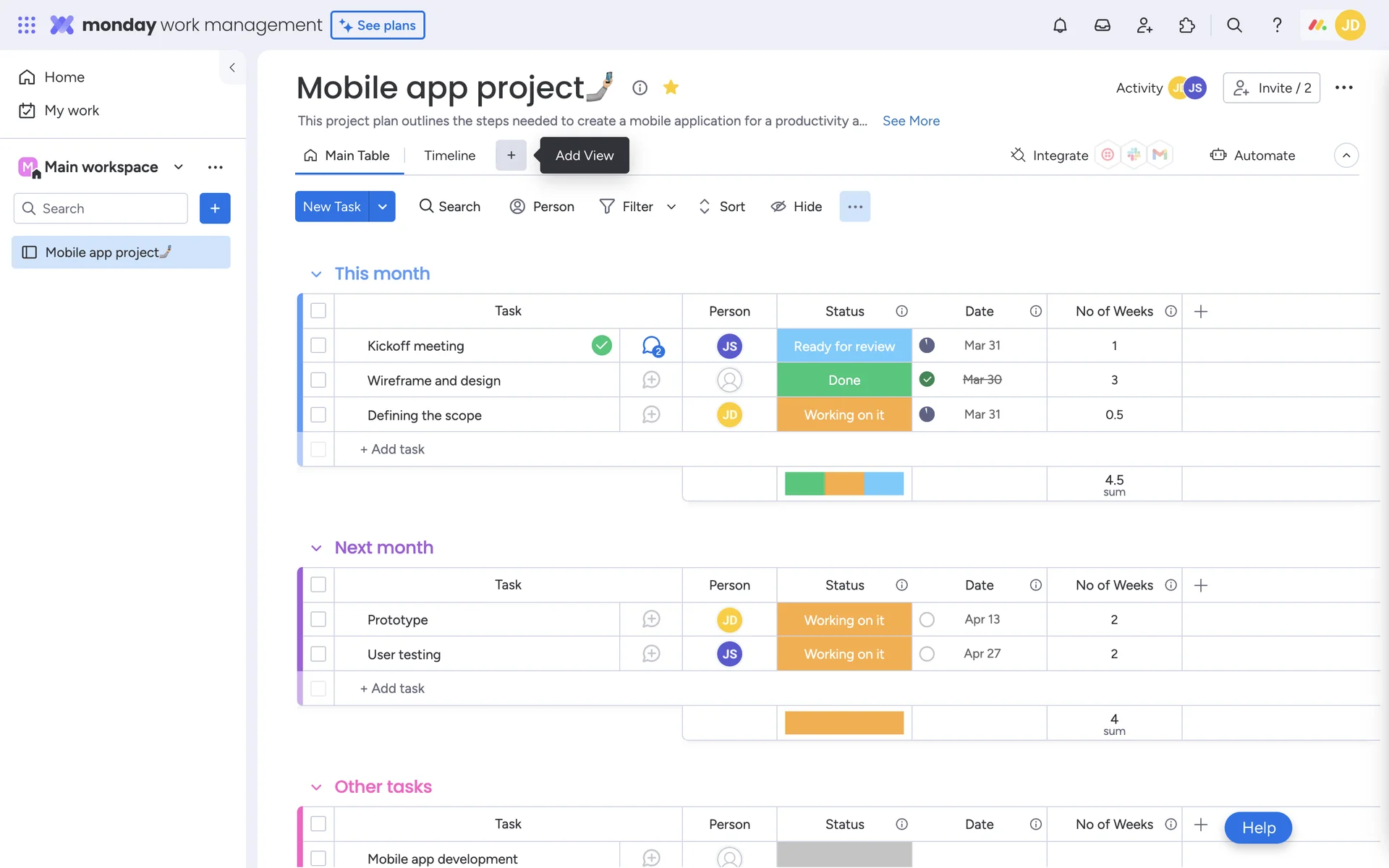Open the See More description link
Image resolution: width=1389 pixels, height=868 pixels.
point(911,121)
